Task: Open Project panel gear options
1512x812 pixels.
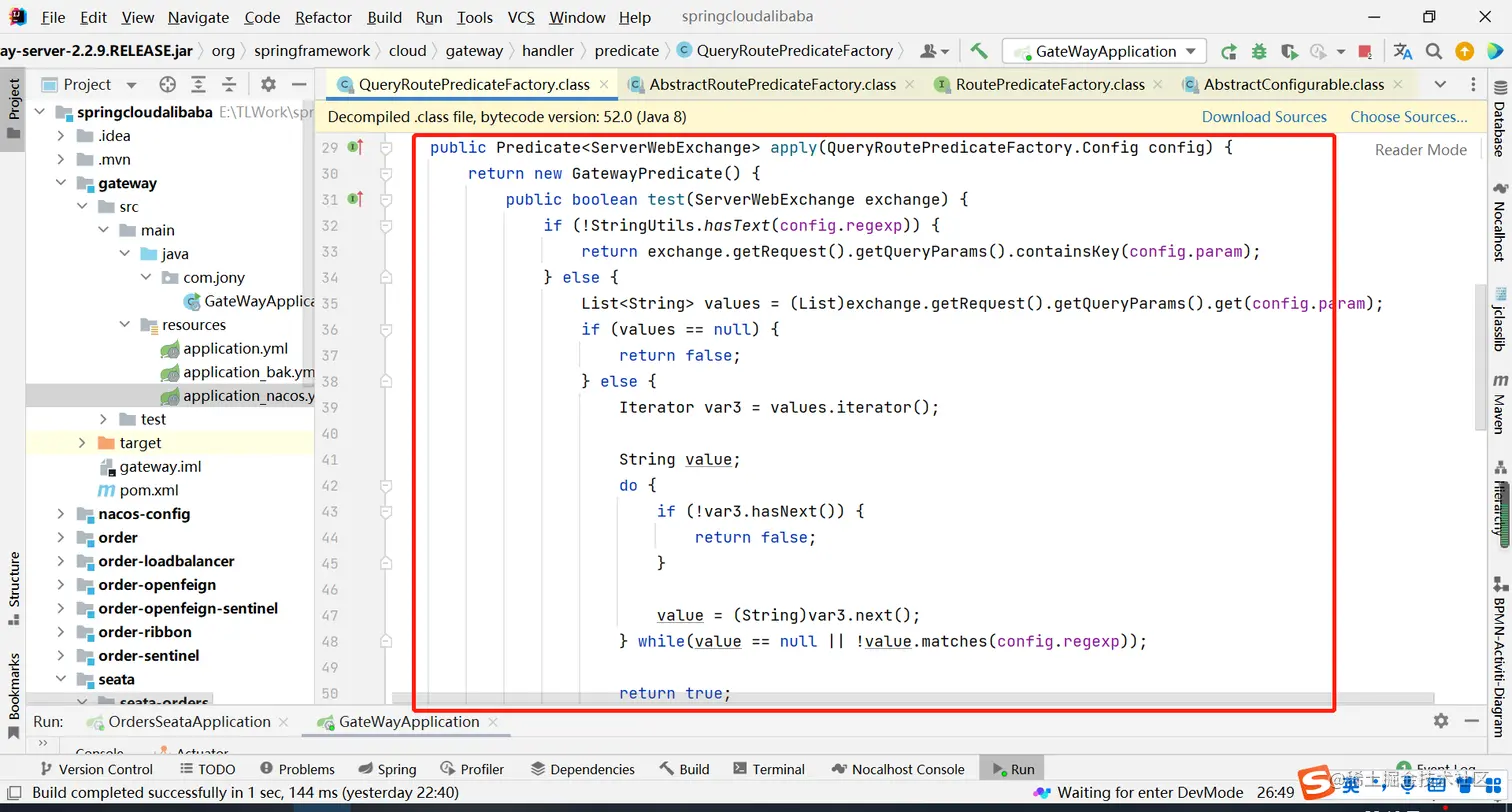Action: 268,85
